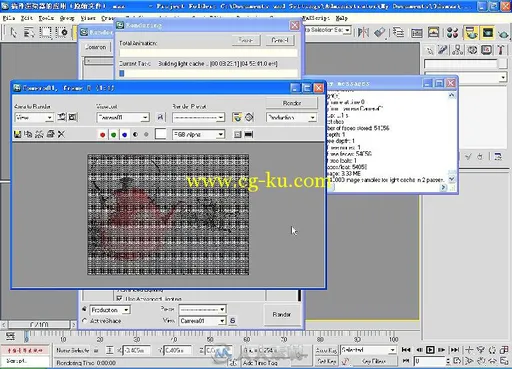Choose the Rectangular Selection Region tool
Viewport: 512px width, 369px height.
45,33
